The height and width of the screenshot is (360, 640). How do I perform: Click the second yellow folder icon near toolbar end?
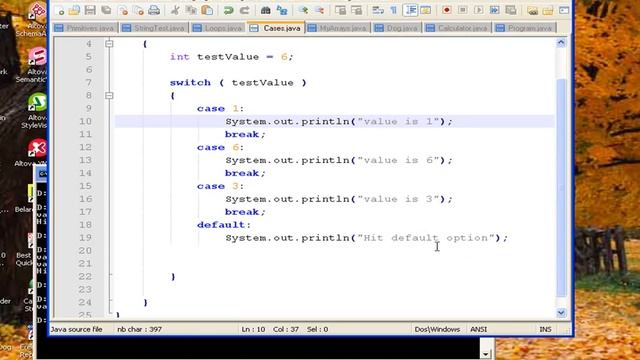(x=548, y=10)
